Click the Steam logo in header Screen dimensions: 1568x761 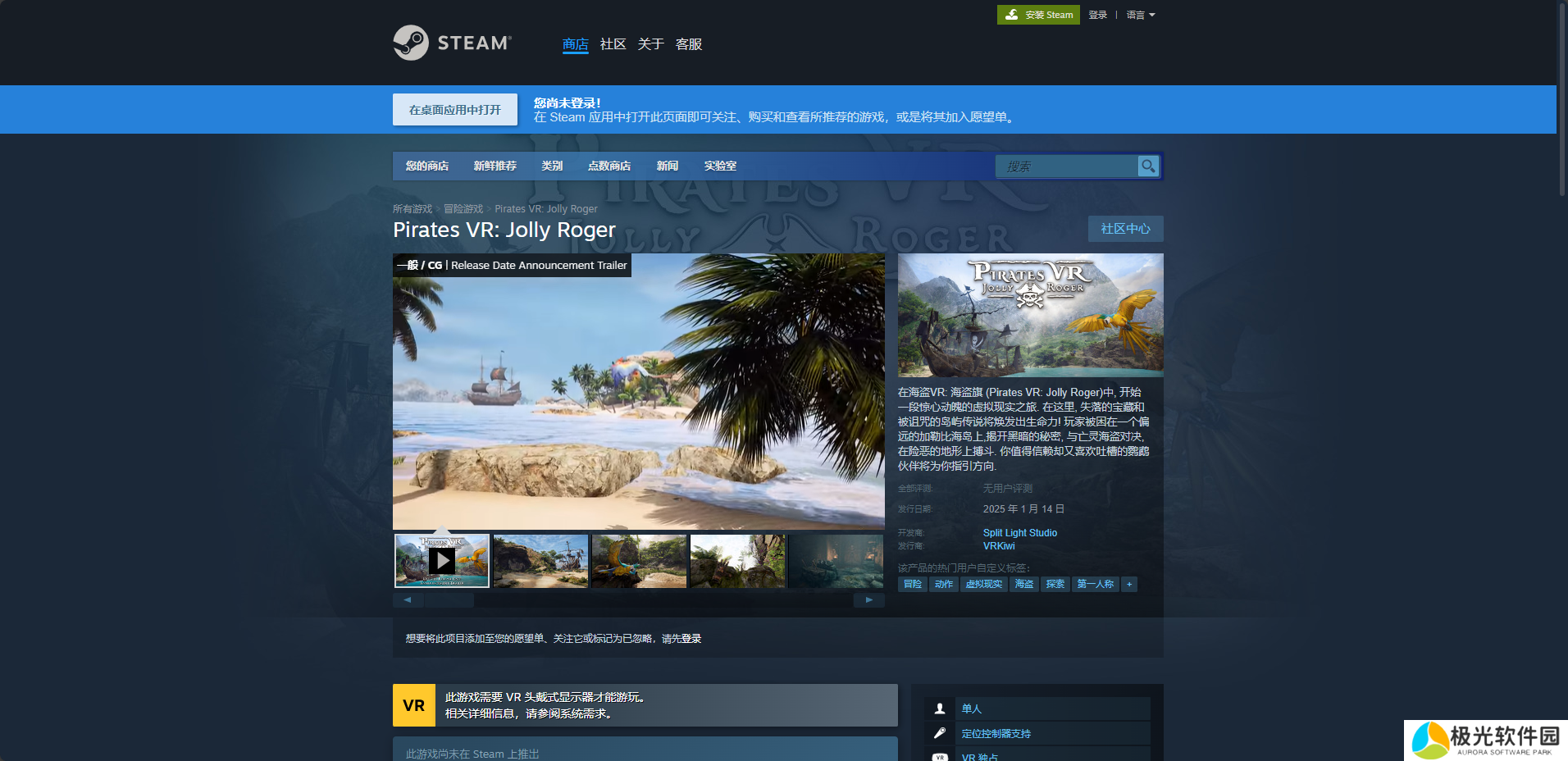(452, 43)
